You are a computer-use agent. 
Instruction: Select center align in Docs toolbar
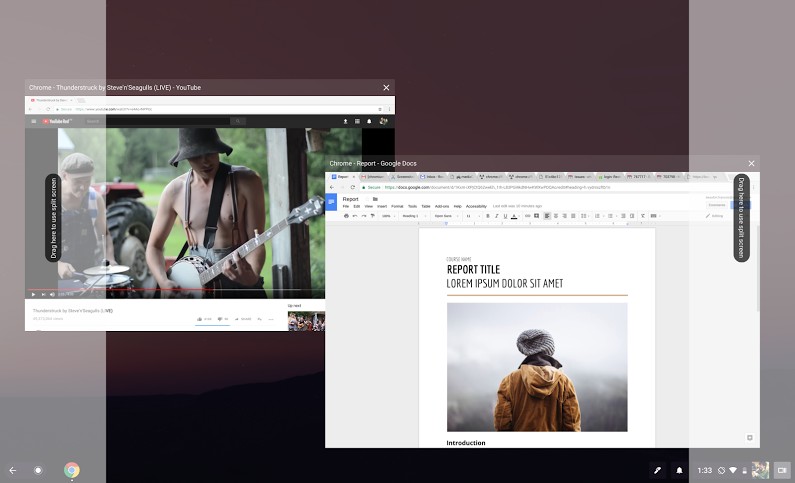click(x=556, y=216)
